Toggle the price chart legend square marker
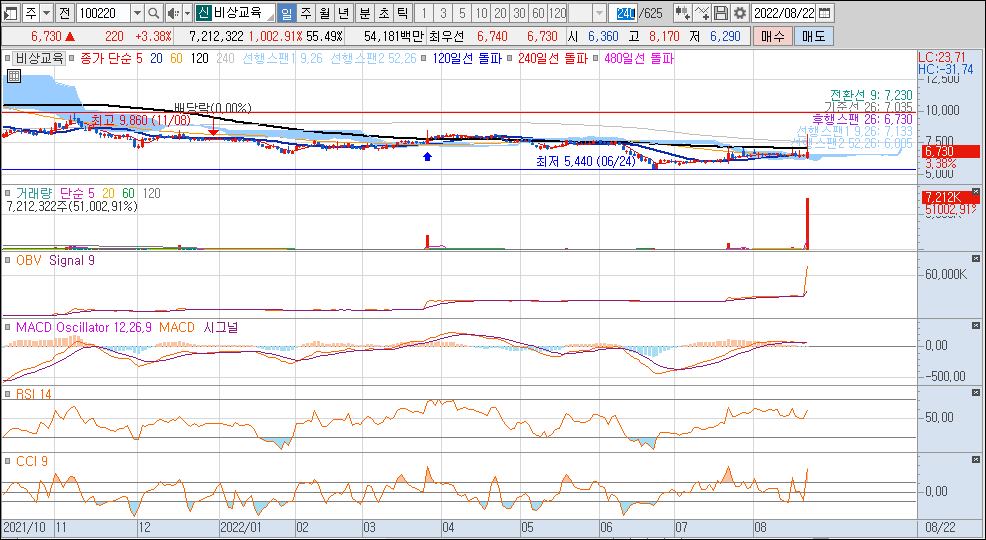Screen dimensions: 986x540 (8, 59)
